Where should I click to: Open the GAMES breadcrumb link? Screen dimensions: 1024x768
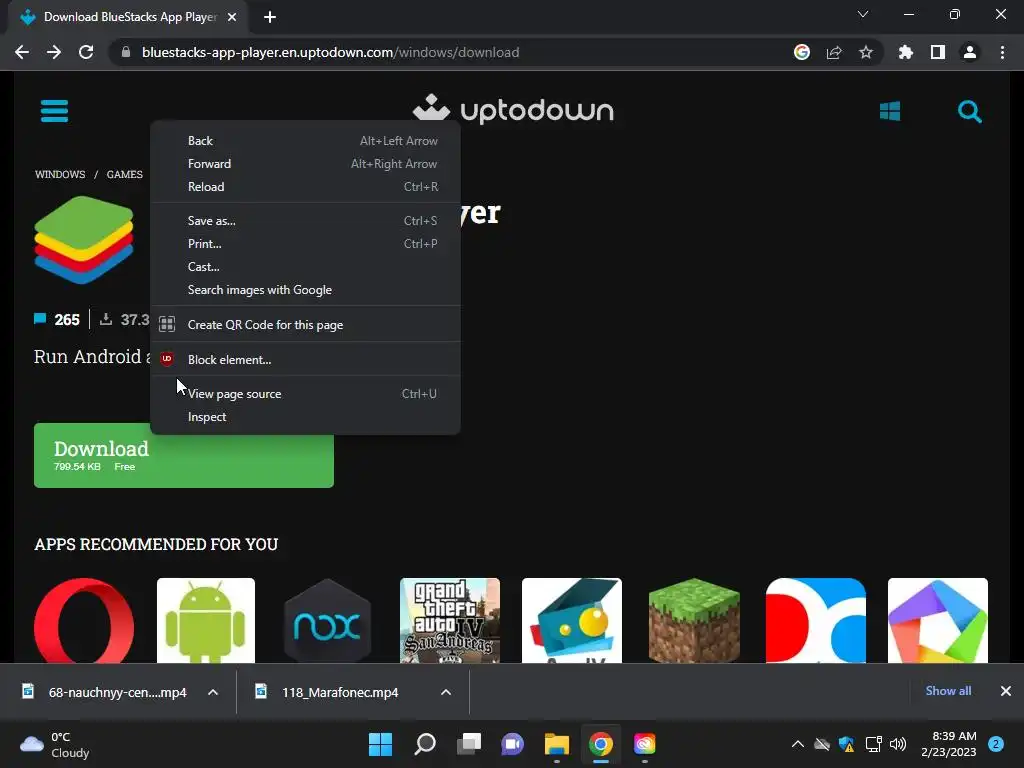click(124, 174)
